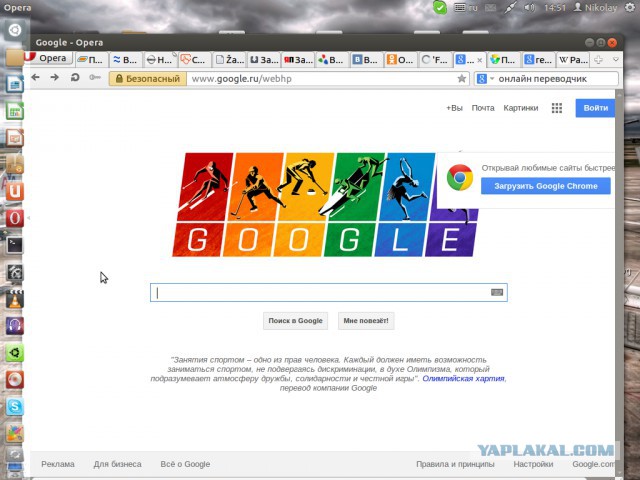Bookmark page with the star icon

[x=462, y=78]
